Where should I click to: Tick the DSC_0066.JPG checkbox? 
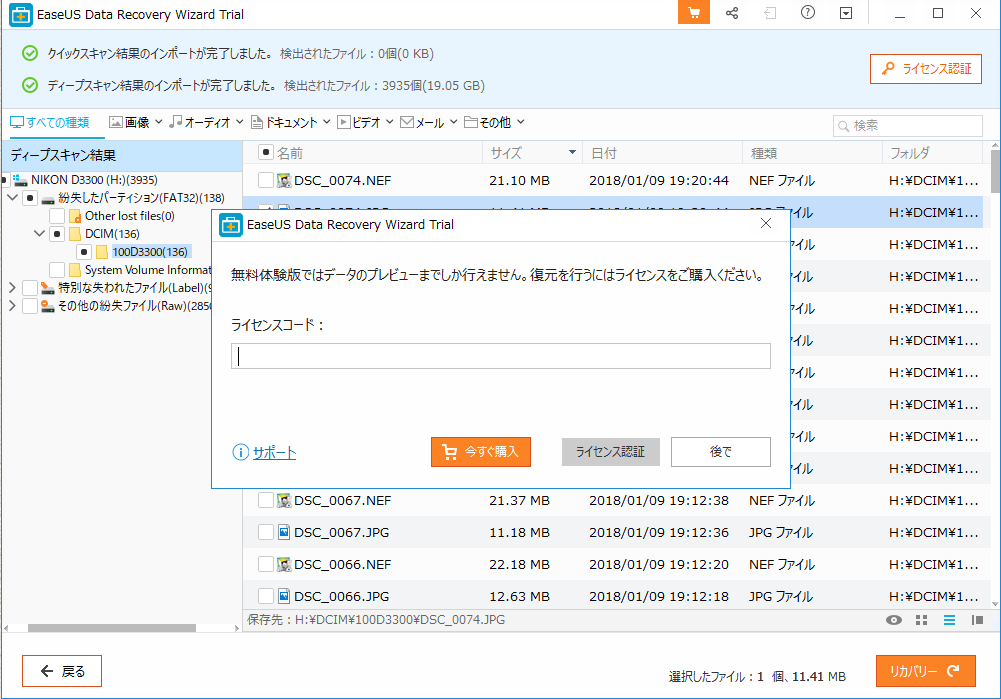coord(266,596)
